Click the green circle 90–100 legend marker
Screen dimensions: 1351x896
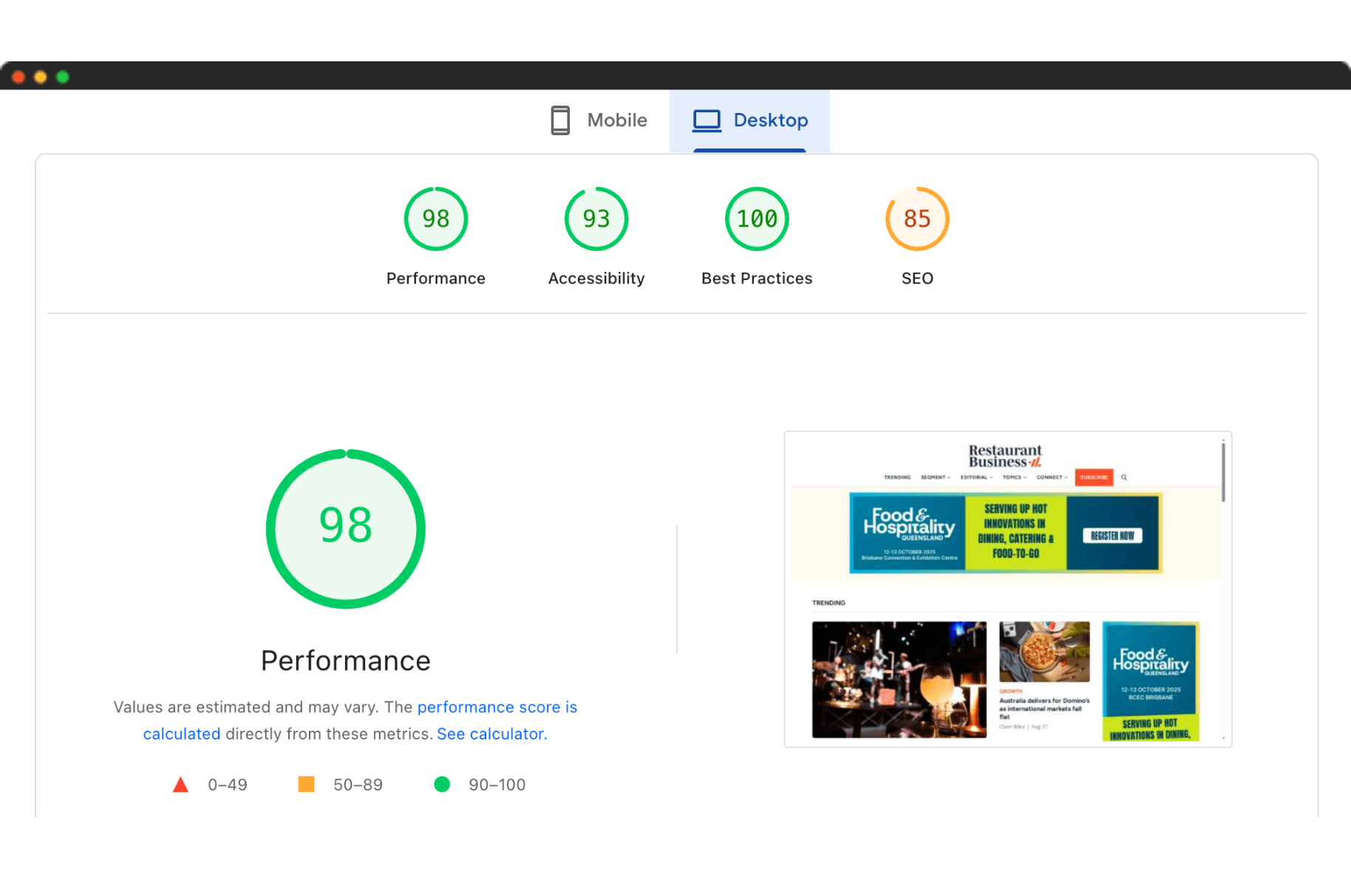442,784
